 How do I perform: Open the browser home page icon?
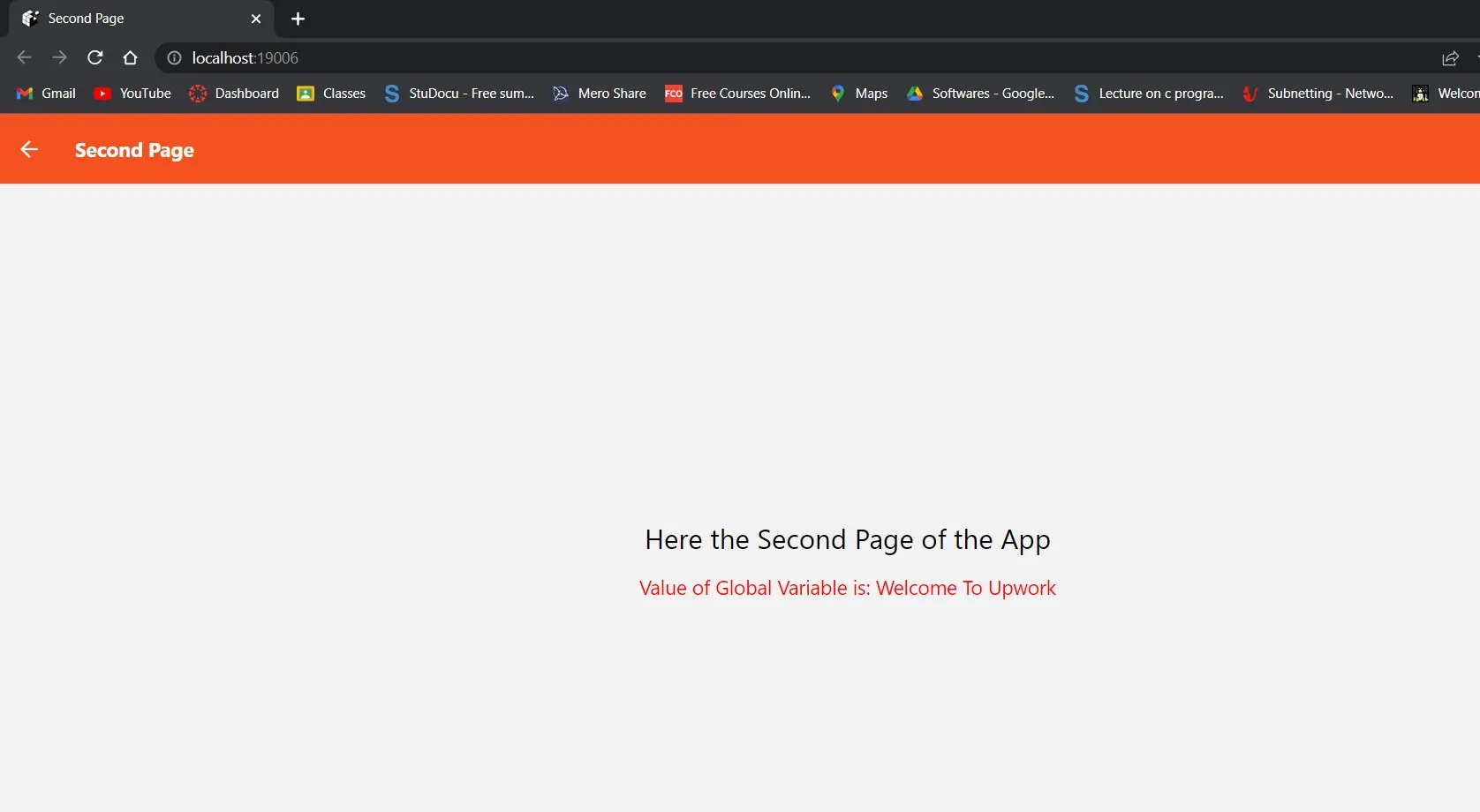(130, 57)
